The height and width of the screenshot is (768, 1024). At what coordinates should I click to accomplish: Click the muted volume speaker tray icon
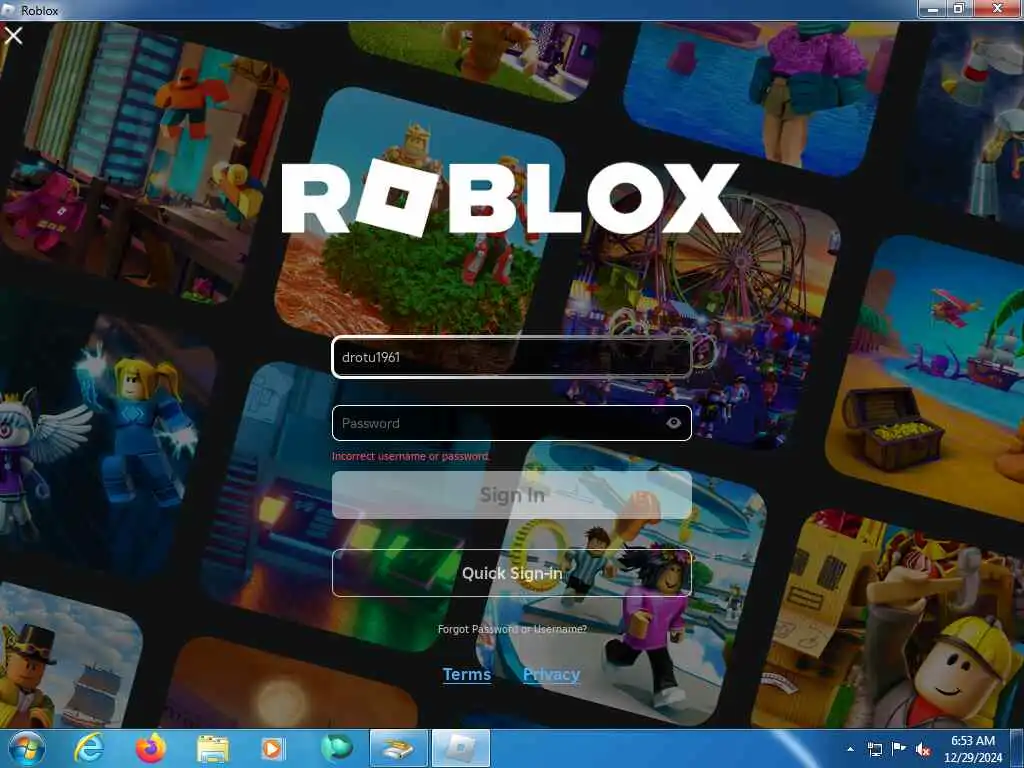923,750
